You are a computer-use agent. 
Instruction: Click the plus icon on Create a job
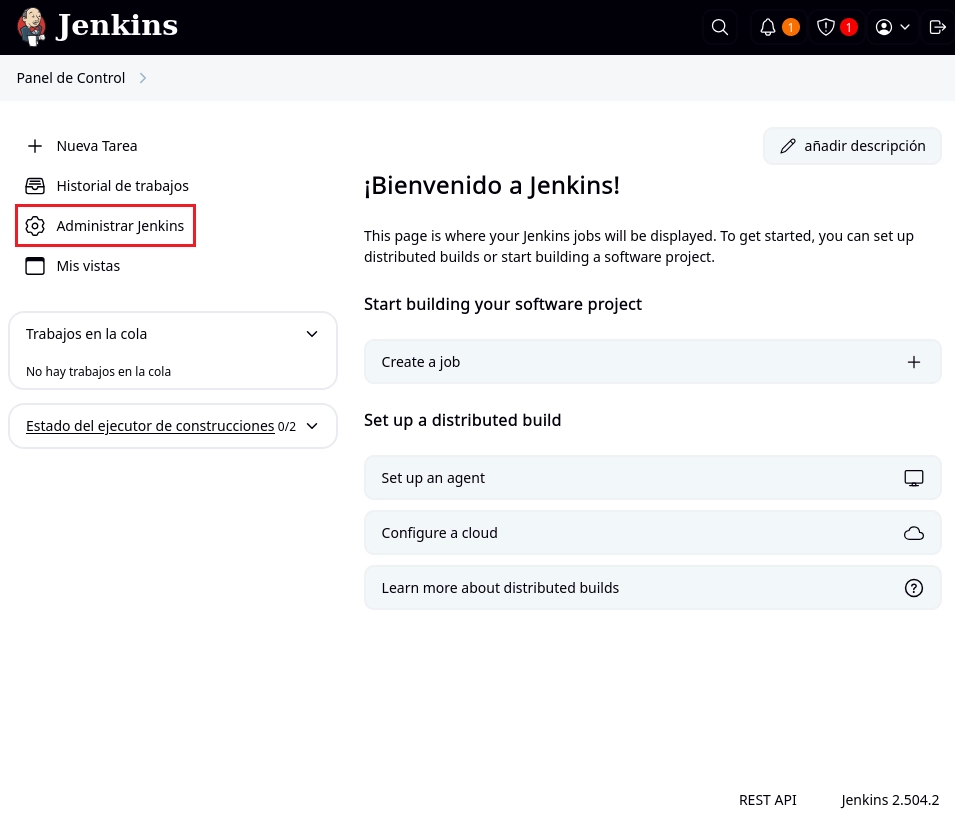click(914, 363)
